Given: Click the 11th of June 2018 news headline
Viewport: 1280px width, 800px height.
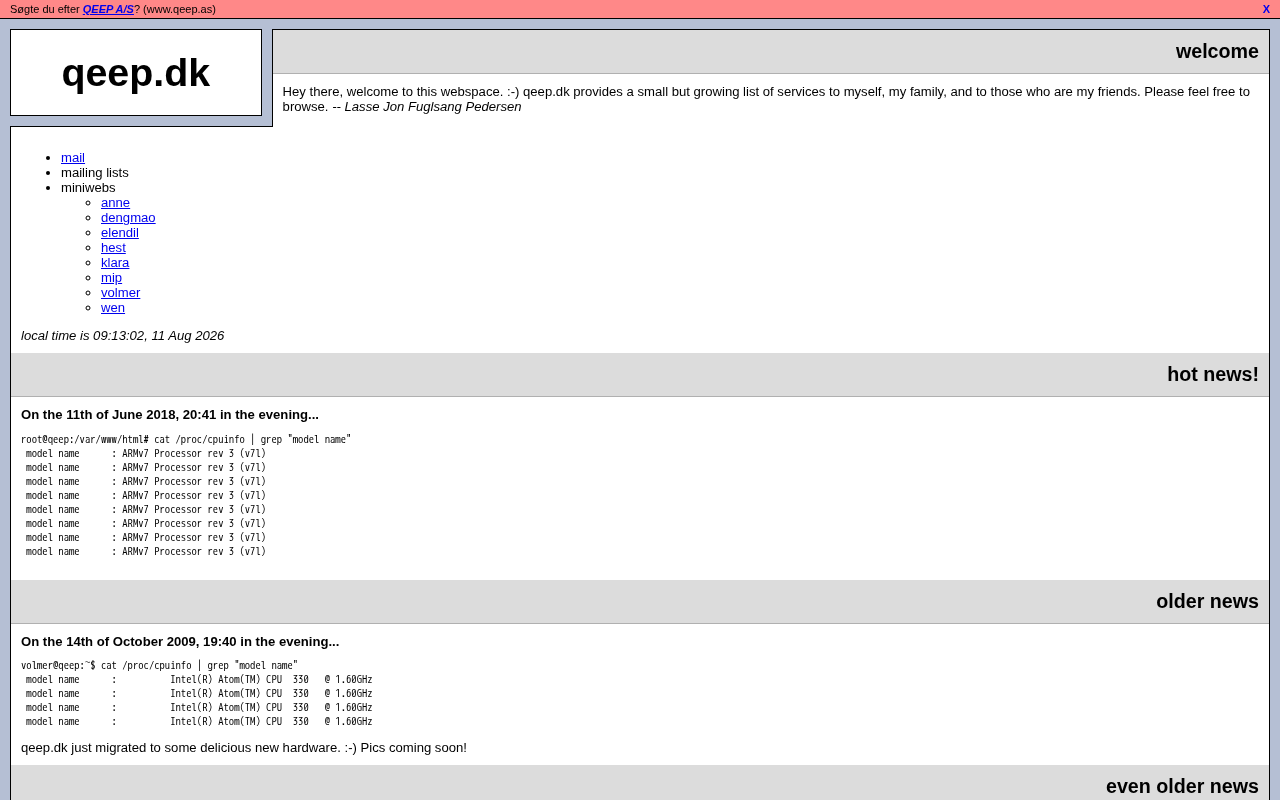Looking at the screenshot, I should [x=170, y=414].
